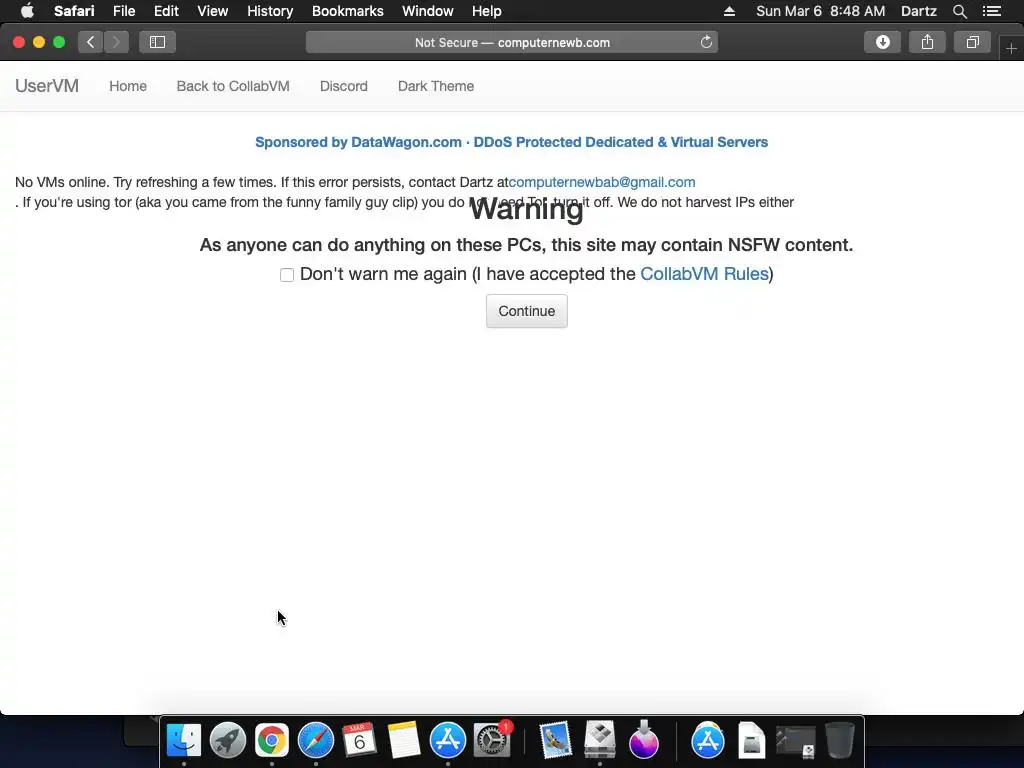Click the UserVM brand title
This screenshot has height=768, width=1024.
click(x=47, y=86)
